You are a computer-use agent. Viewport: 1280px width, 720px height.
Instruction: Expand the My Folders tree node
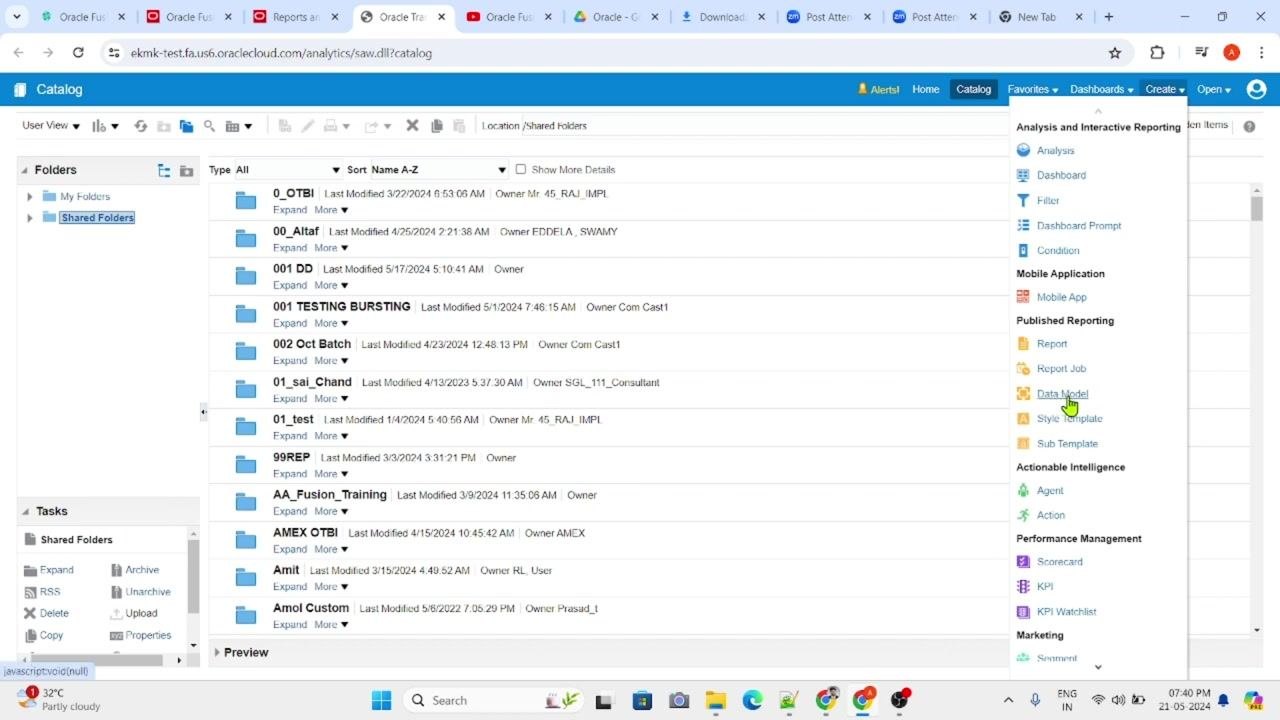click(x=30, y=197)
